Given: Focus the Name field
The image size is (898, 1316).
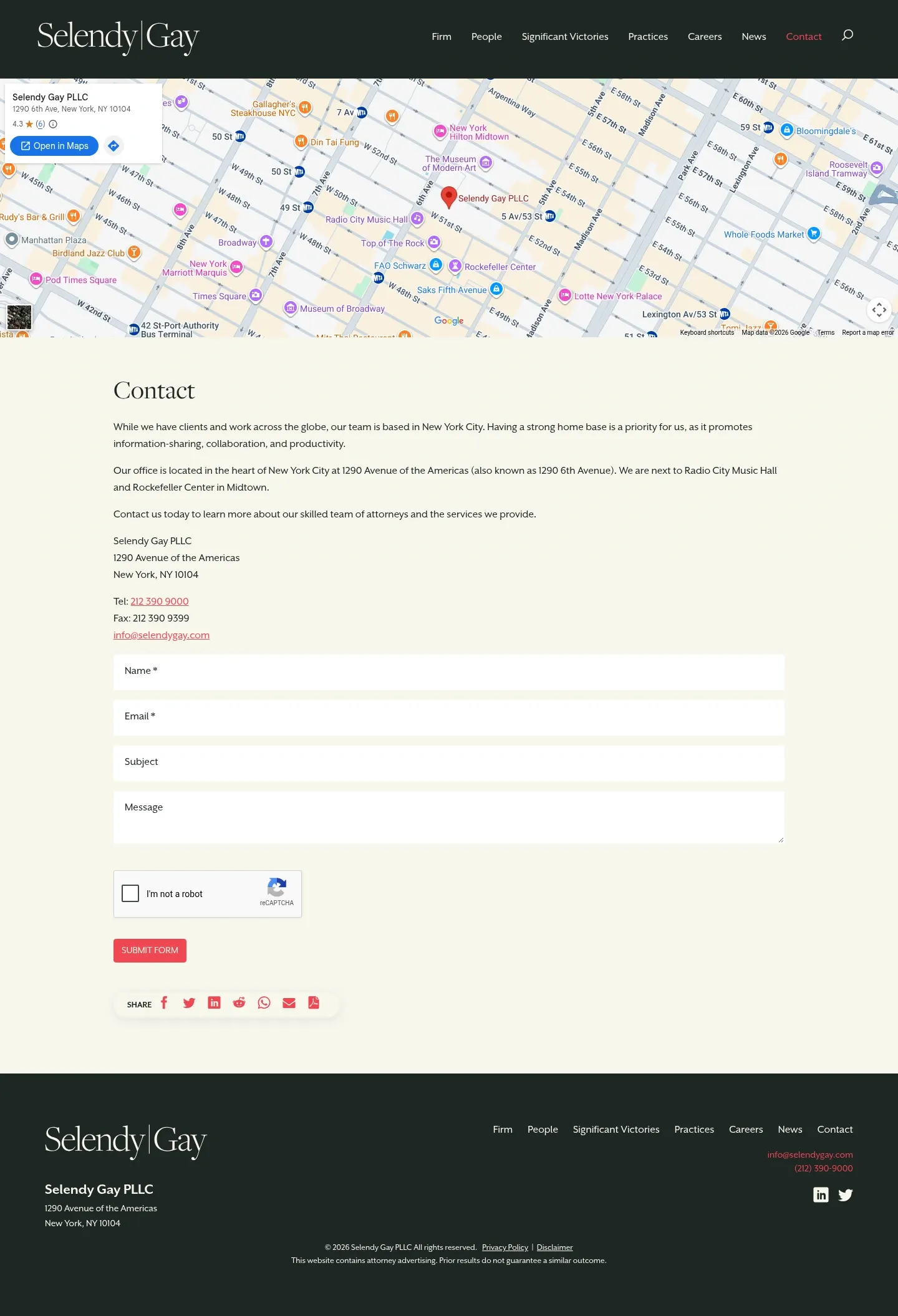Looking at the screenshot, I should 449,672.
